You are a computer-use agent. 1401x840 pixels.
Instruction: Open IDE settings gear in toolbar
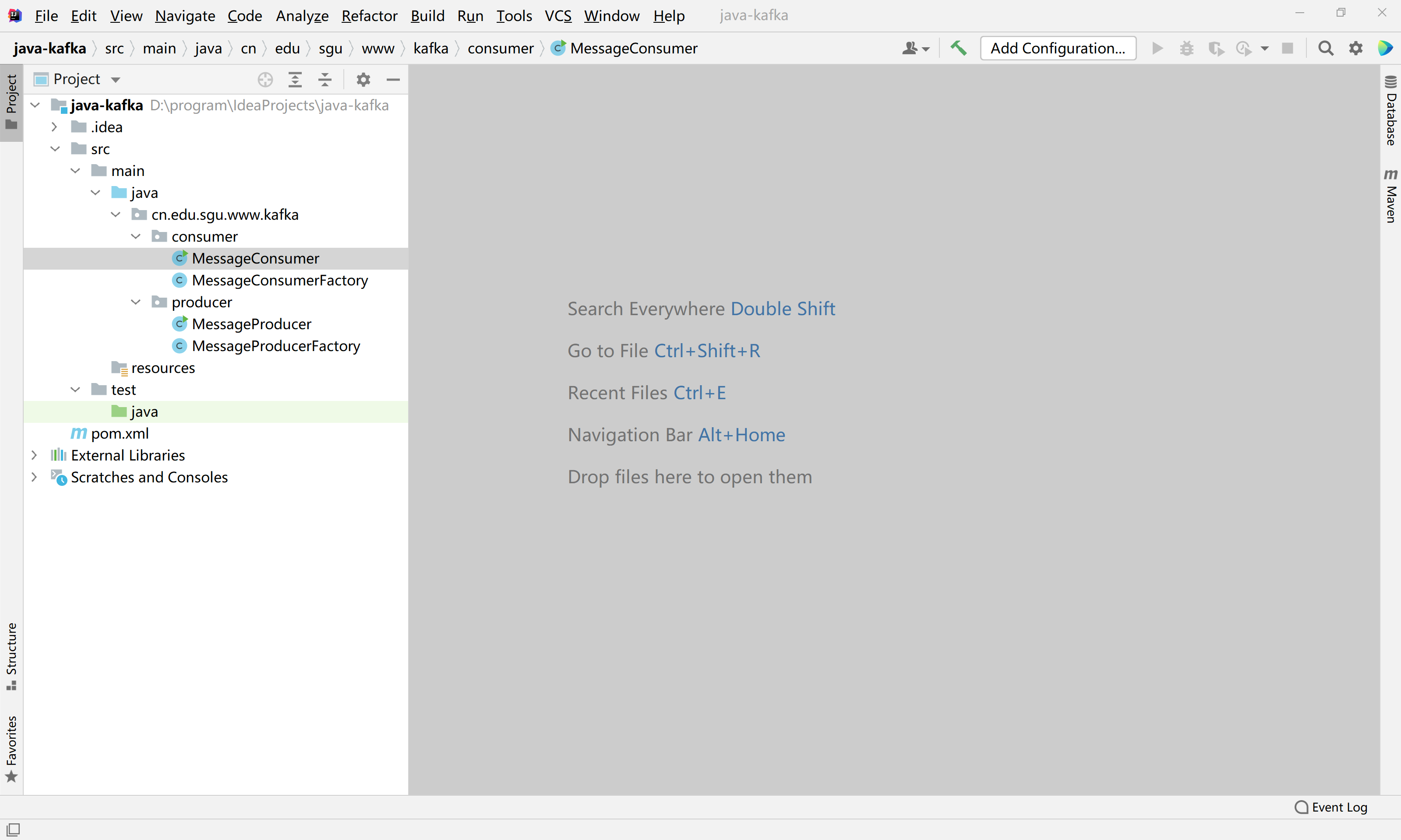[1355, 48]
